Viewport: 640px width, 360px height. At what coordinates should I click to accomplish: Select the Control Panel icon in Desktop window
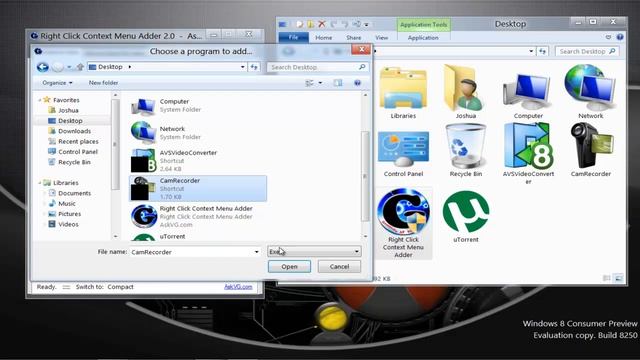coord(403,149)
